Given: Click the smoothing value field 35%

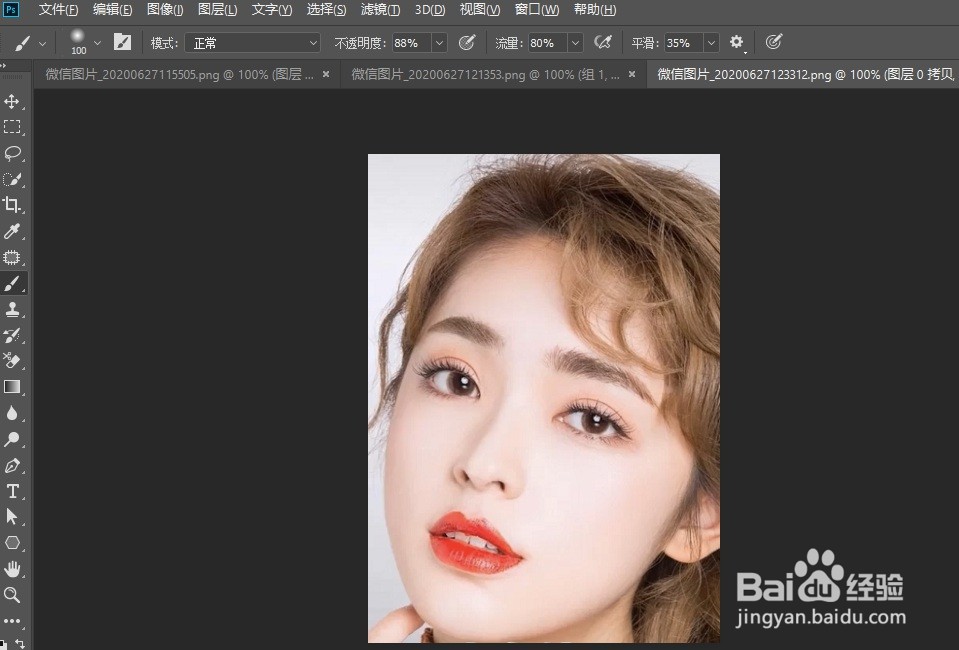Looking at the screenshot, I should click(x=684, y=43).
